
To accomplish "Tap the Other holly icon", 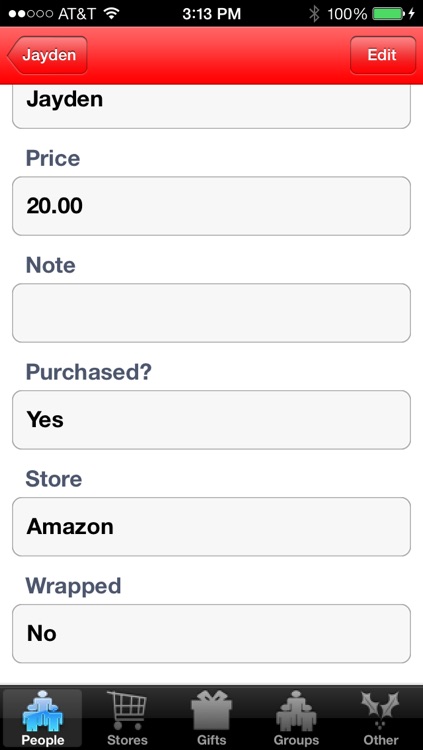I will (x=380, y=710).
